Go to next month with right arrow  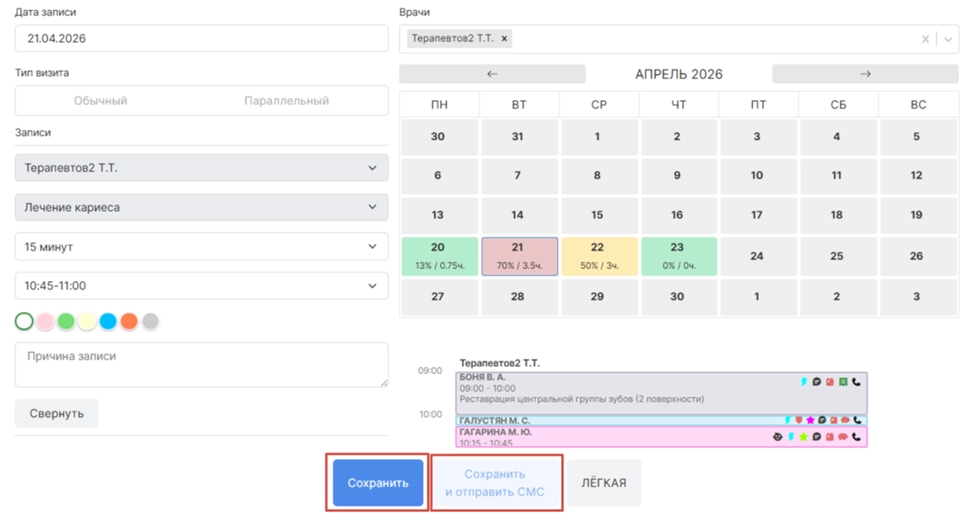(865, 74)
